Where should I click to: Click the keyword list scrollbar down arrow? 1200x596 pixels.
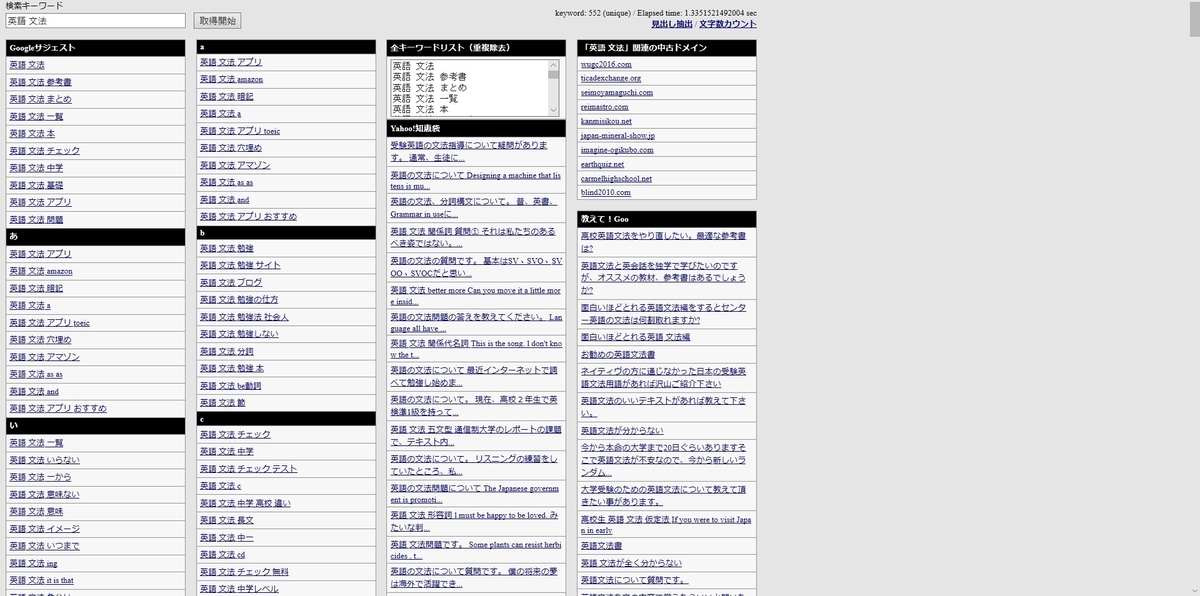coord(554,111)
